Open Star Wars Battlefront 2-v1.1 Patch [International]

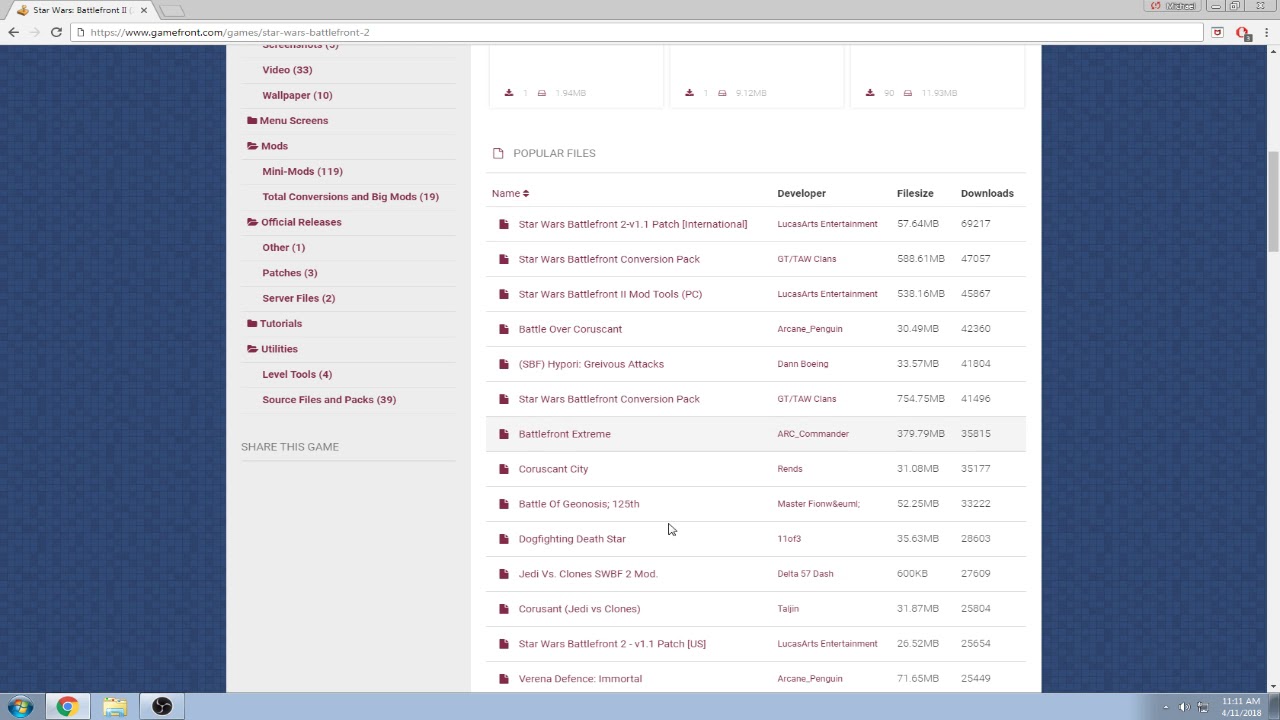tap(633, 224)
